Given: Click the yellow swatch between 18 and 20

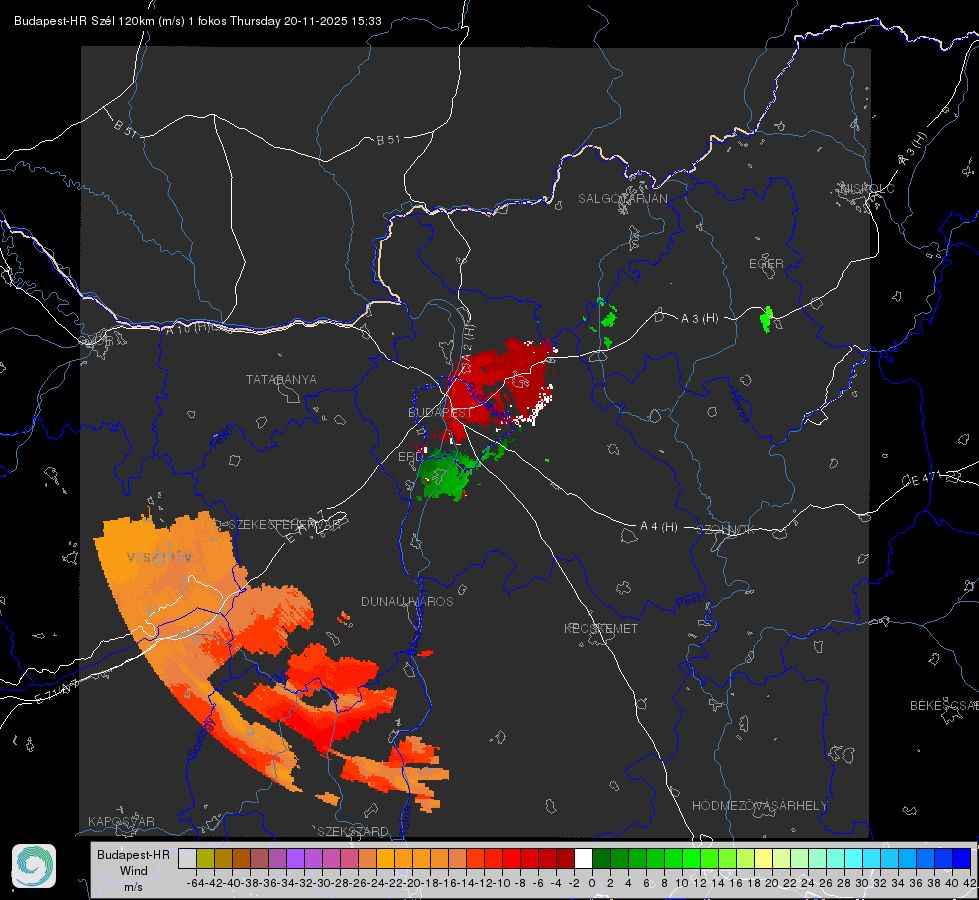Looking at the screenshot, I should coord(763,858).
